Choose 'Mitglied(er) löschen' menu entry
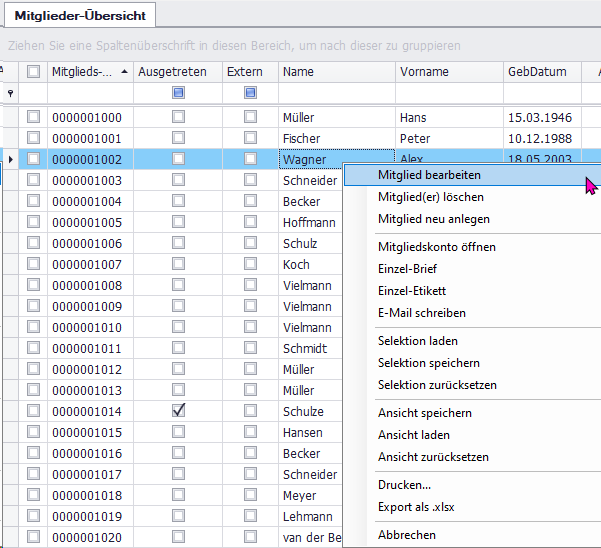The height and width of the screenshot is (548, 601). [432, 197]
